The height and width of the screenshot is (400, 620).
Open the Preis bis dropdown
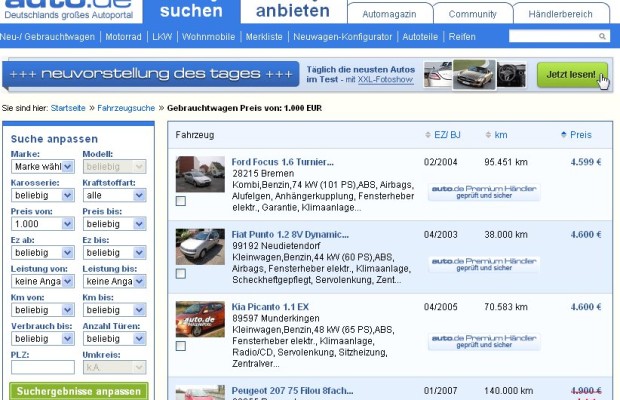[x=114, y=224]
